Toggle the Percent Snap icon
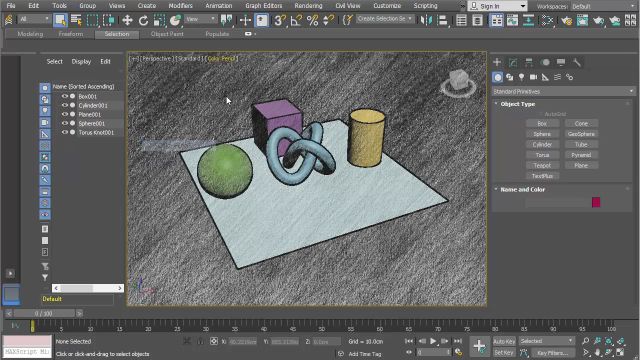Screen dimensions: 640x360 [312, 20]
